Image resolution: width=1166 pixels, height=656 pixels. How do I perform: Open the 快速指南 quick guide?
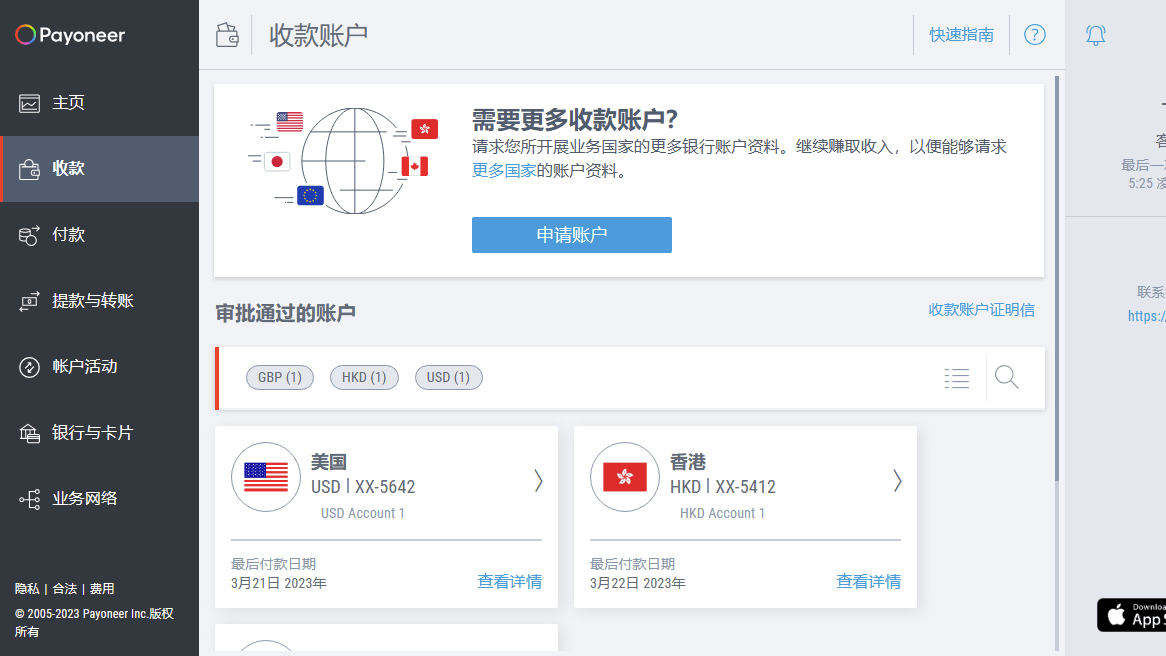(x=961, y=35)
